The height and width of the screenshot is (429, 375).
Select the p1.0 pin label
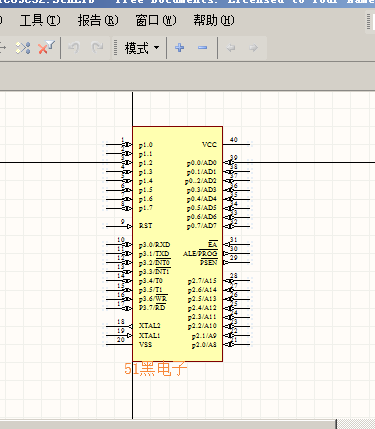coord(146,145)
